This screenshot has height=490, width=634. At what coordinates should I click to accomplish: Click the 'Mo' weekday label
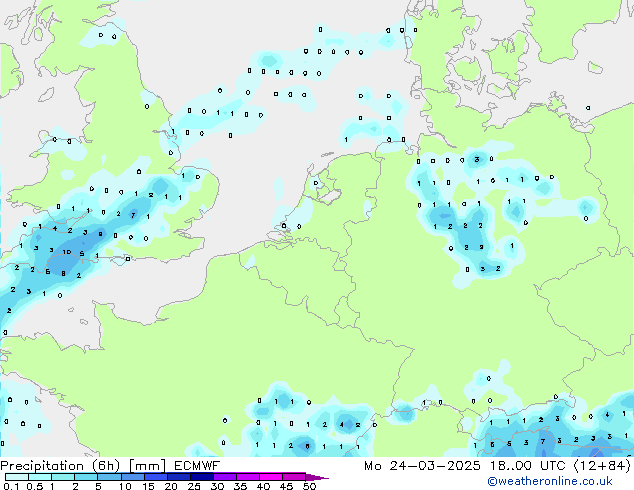pos(372,466)
